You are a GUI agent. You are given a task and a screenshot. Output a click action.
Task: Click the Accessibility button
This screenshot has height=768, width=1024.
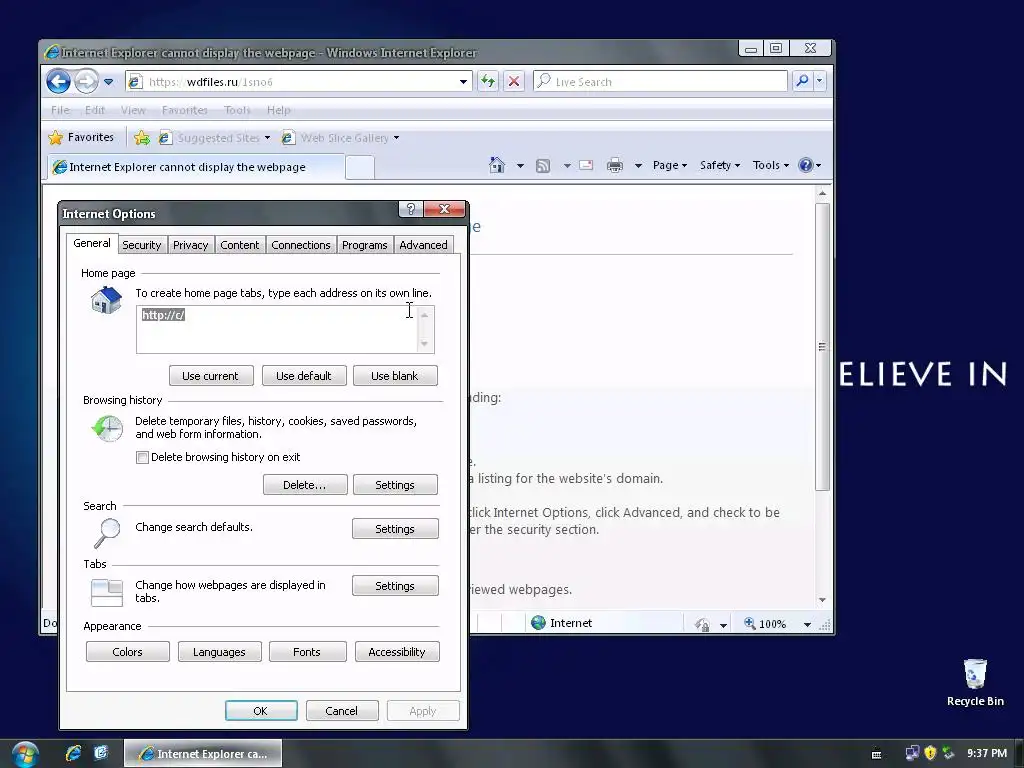(397, 652)
